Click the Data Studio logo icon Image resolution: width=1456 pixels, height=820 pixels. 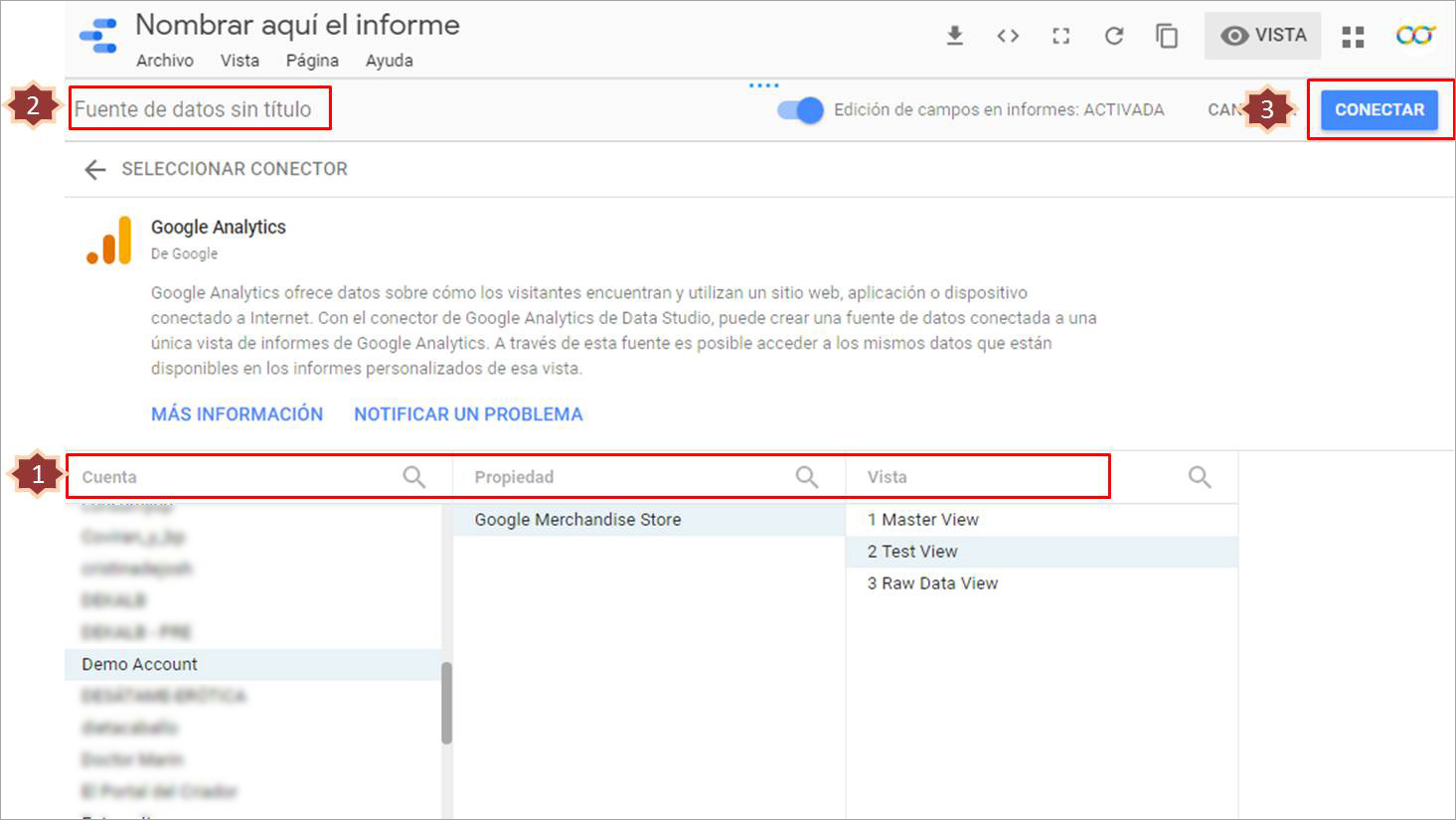[99, 36]
